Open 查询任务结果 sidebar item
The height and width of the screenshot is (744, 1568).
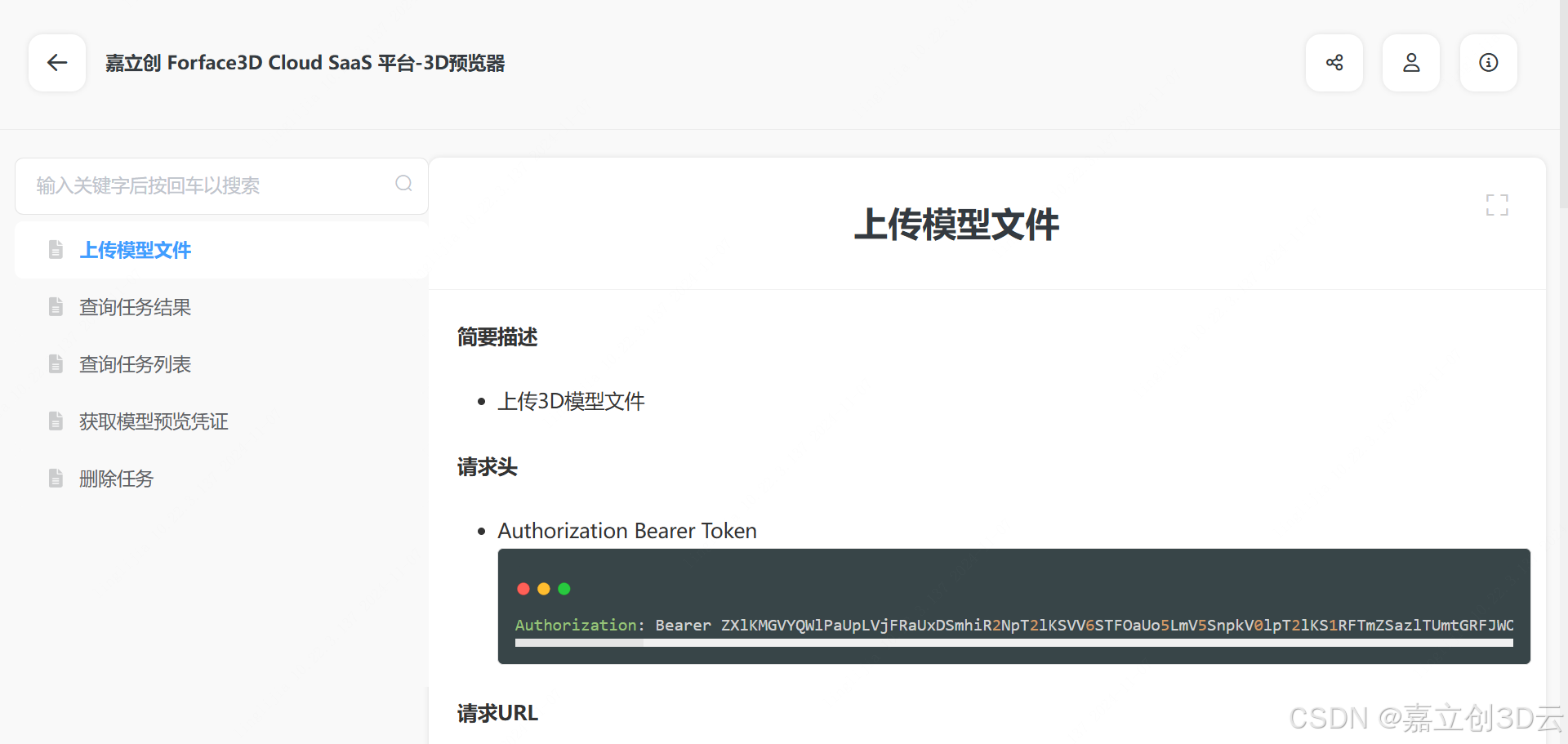point(221,307)
